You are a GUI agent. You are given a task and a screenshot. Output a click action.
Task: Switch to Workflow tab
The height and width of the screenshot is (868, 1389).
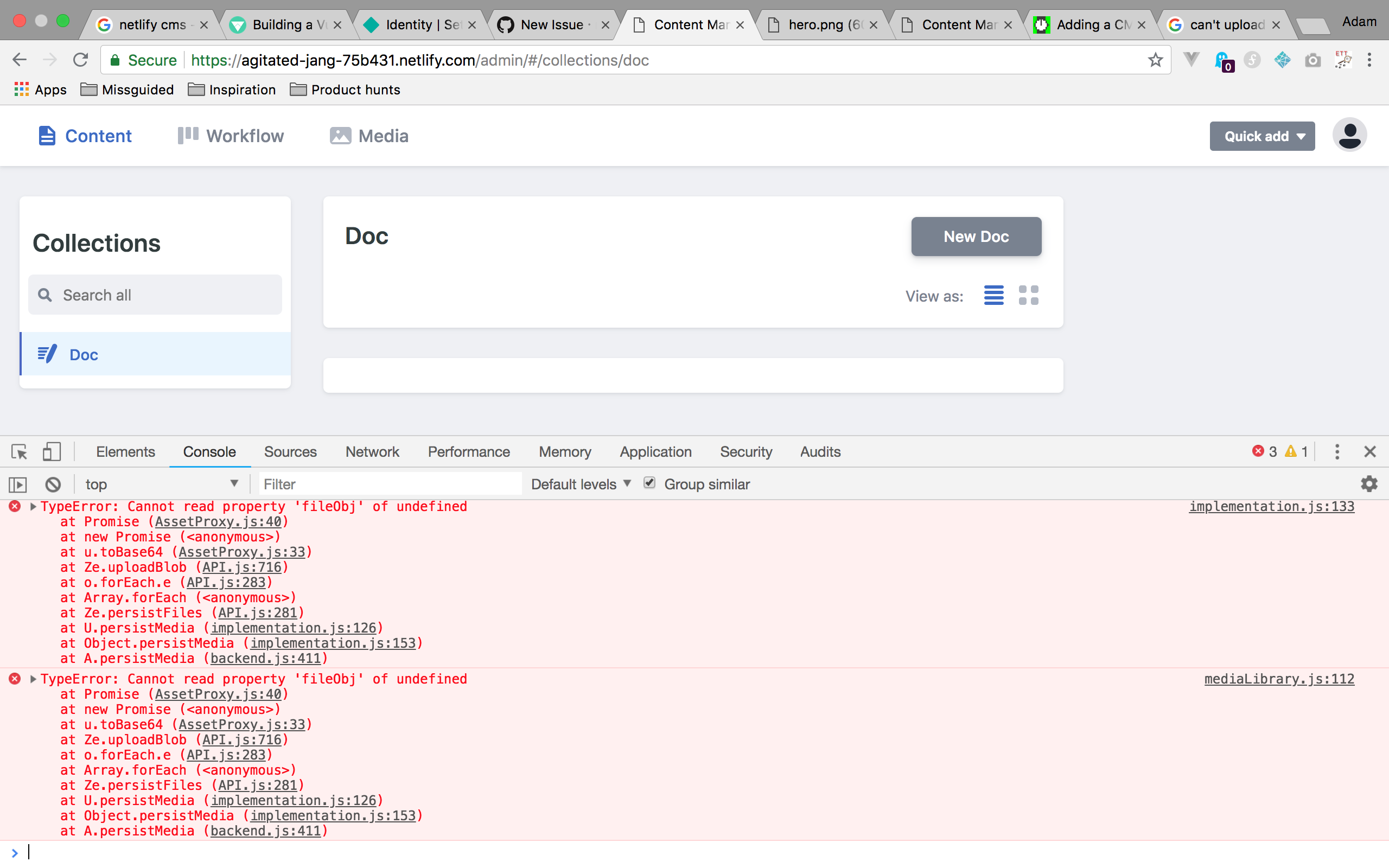tap(231, 136)
